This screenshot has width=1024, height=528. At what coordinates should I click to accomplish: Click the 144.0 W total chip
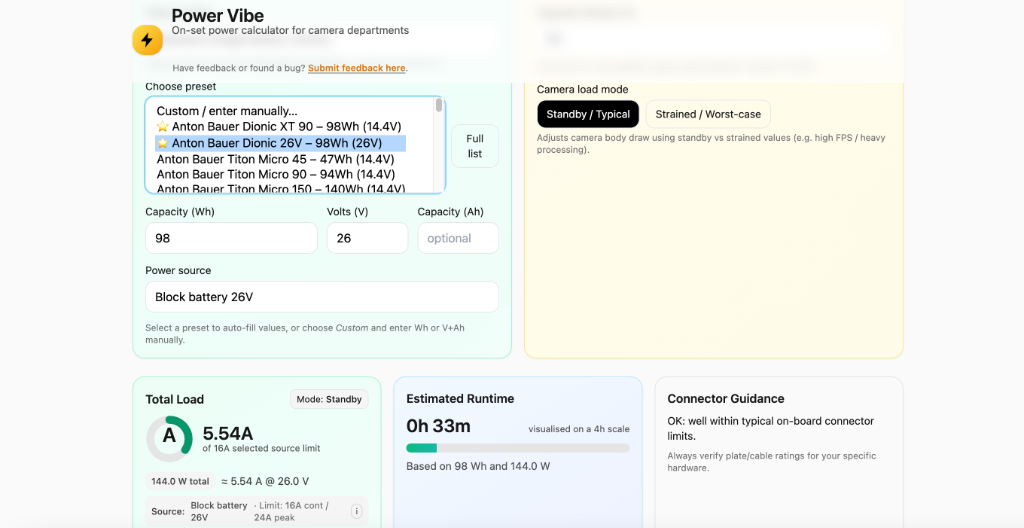[x=180, y=482]
